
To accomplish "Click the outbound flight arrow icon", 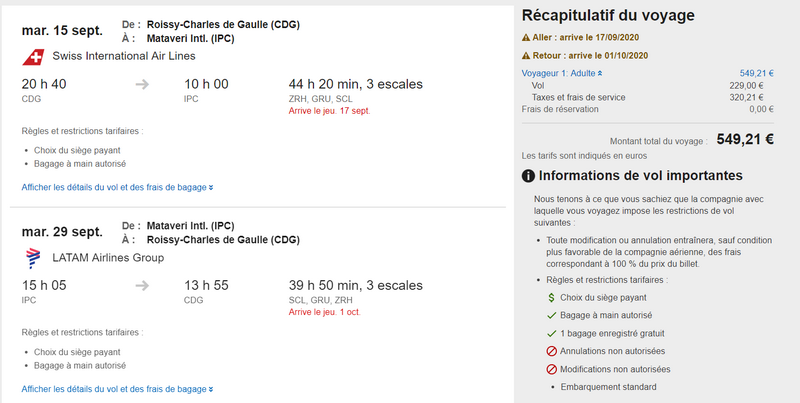I will [142, 84].
